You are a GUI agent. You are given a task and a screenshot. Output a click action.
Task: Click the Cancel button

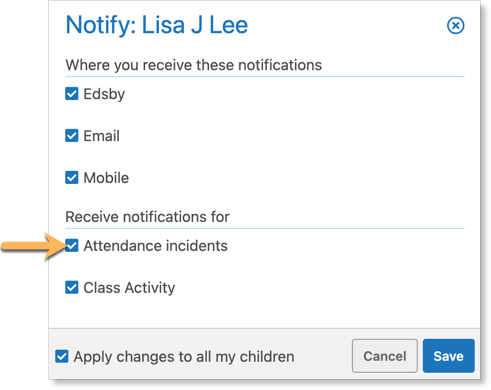385,356
